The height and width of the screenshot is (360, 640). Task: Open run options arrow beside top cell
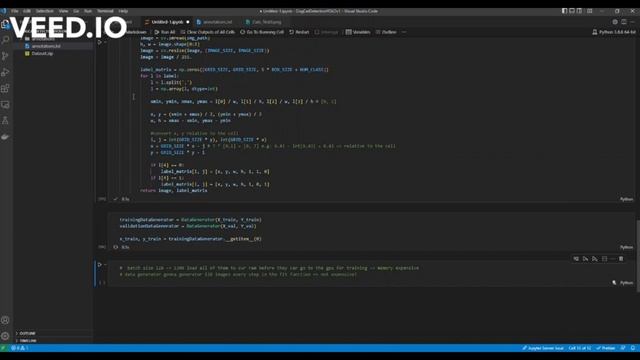click(105, 42)
